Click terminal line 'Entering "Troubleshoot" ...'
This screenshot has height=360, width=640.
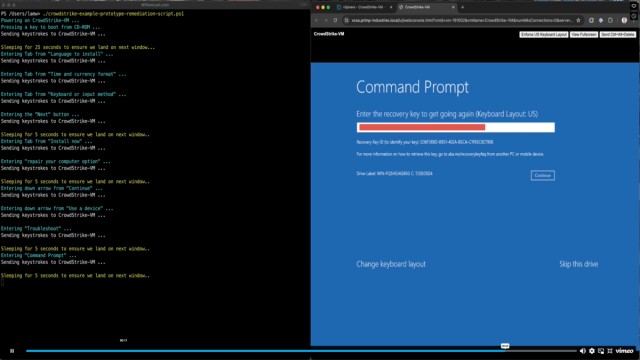pyautogui.click(x=36, y=229)
